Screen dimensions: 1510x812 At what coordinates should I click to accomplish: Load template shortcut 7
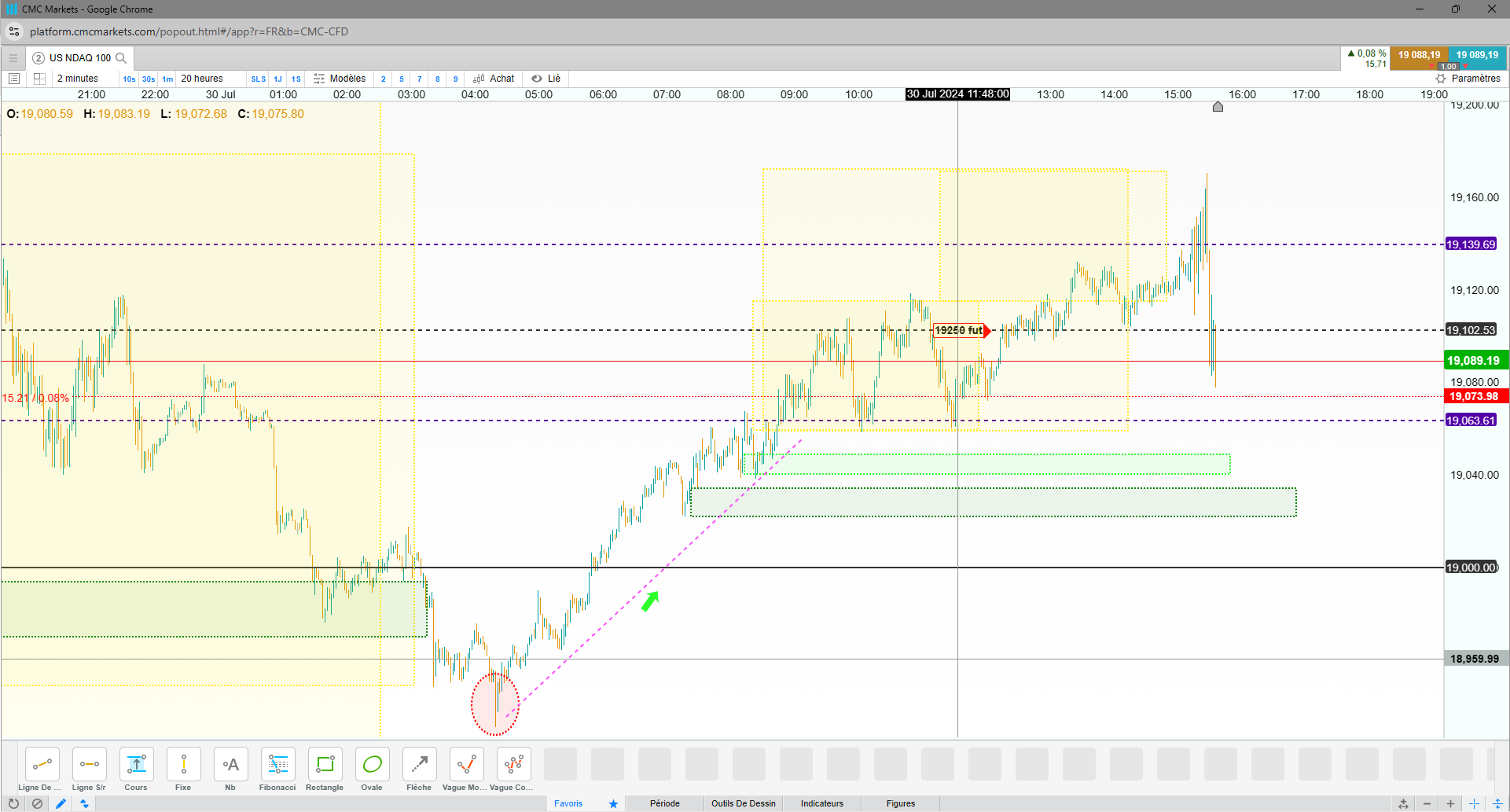pos(420,79)
